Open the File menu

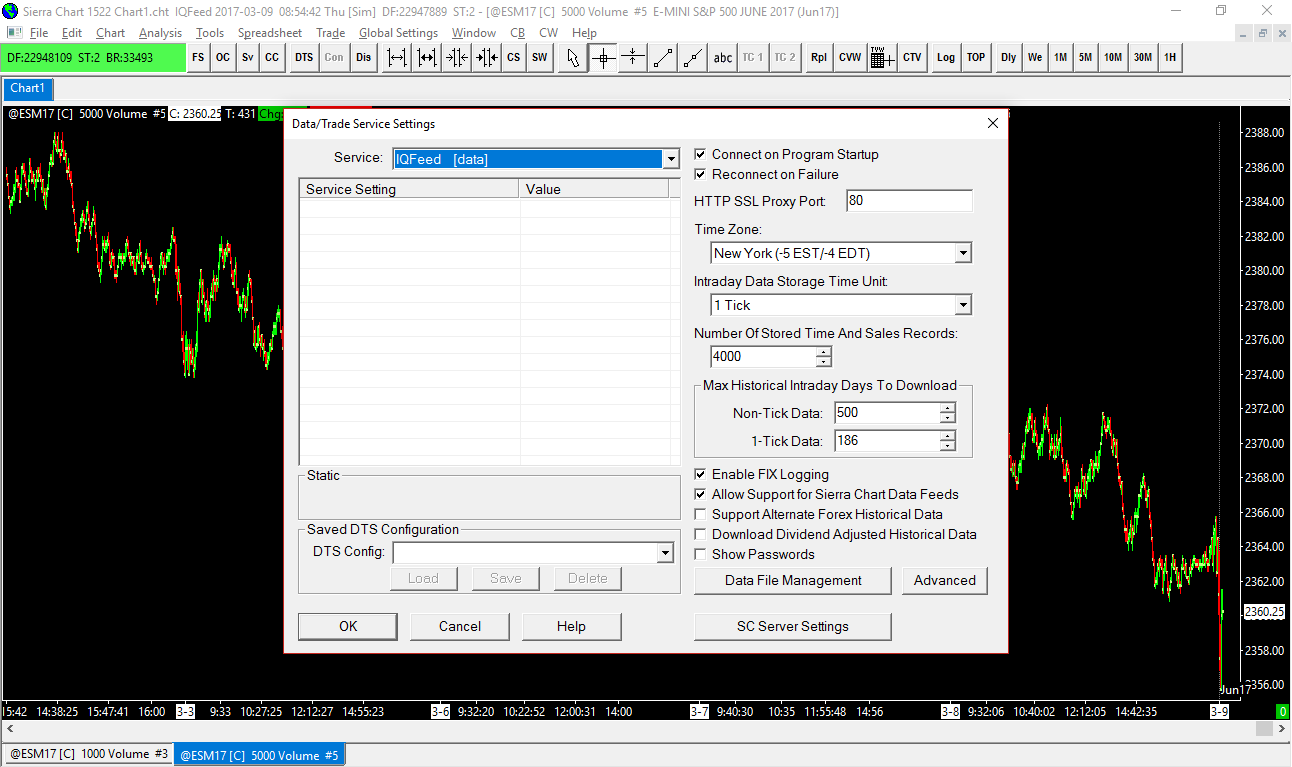tap(39, 33)
